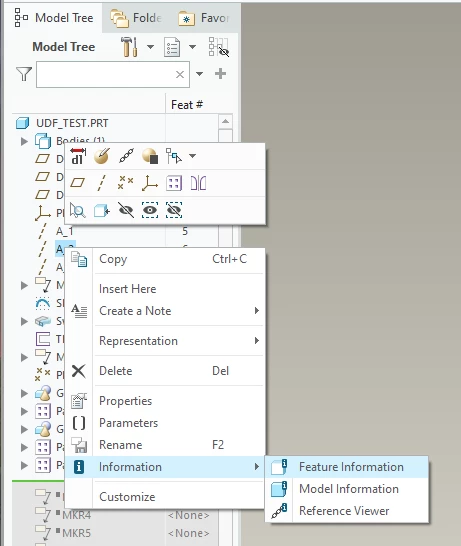Click Edit Definition icon in mini toolbar

click(102, 156)
